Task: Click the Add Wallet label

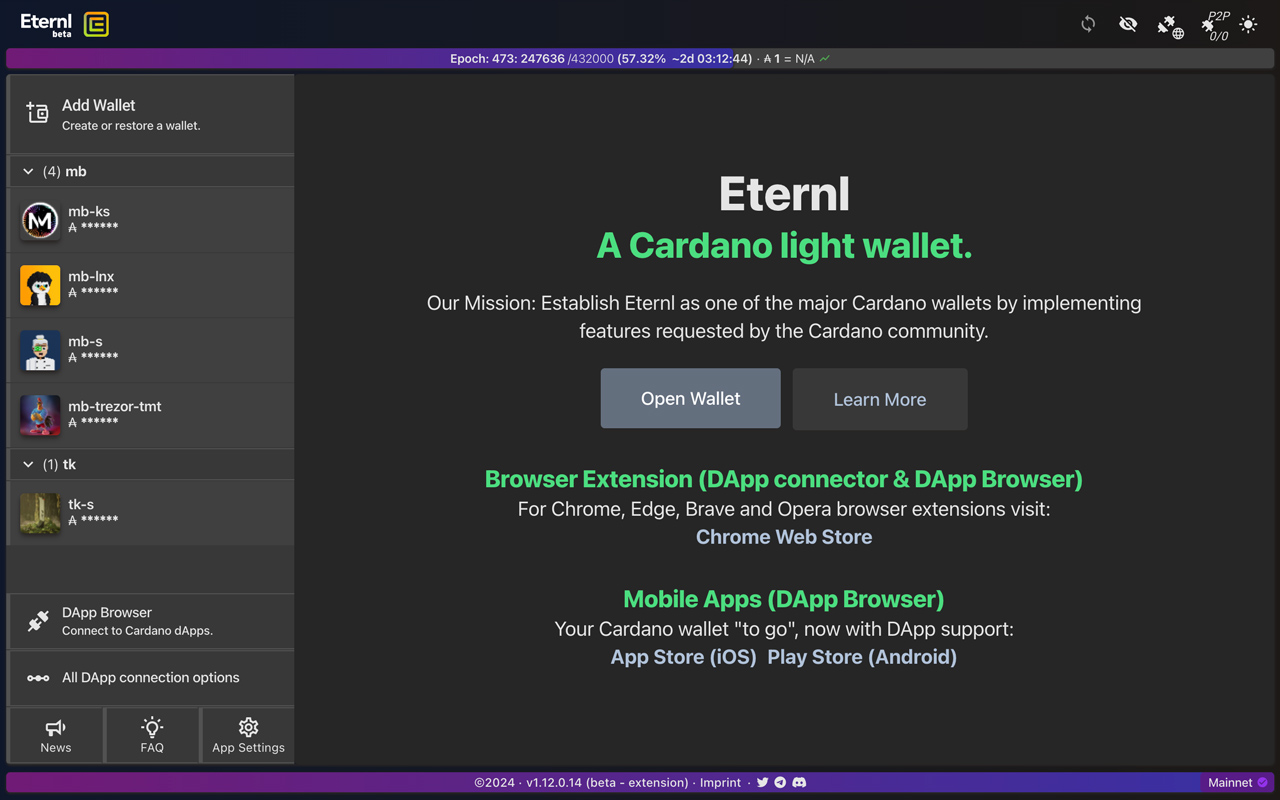Action: point(98,105)
